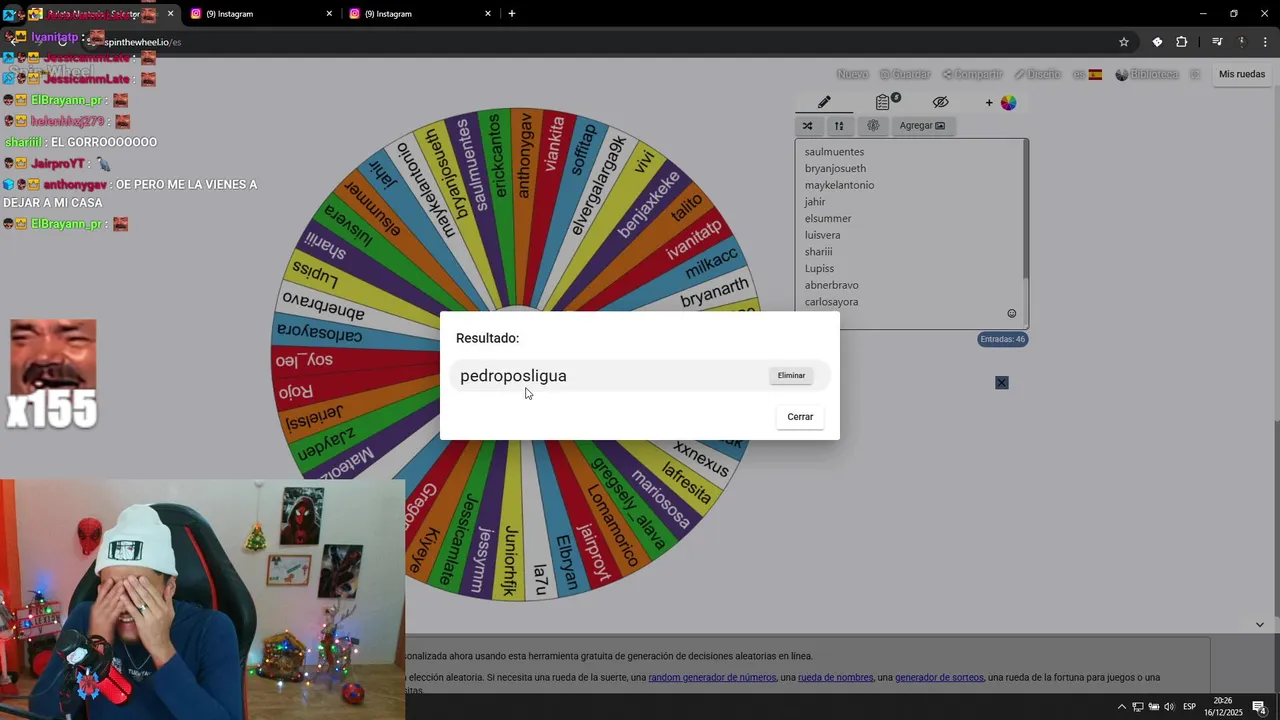Click the maykelantonio entry in the list

839,185
